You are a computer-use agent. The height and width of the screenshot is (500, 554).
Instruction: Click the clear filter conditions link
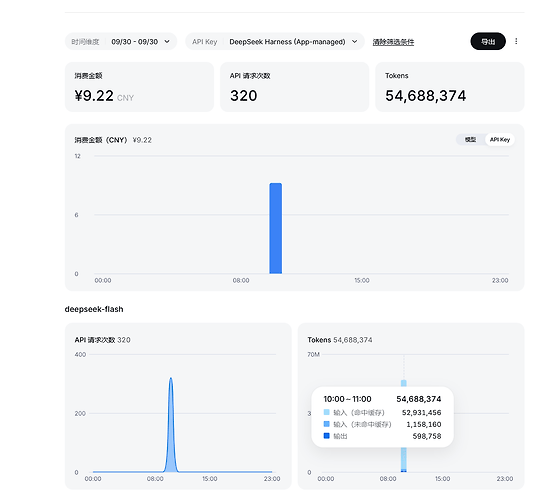393,42
